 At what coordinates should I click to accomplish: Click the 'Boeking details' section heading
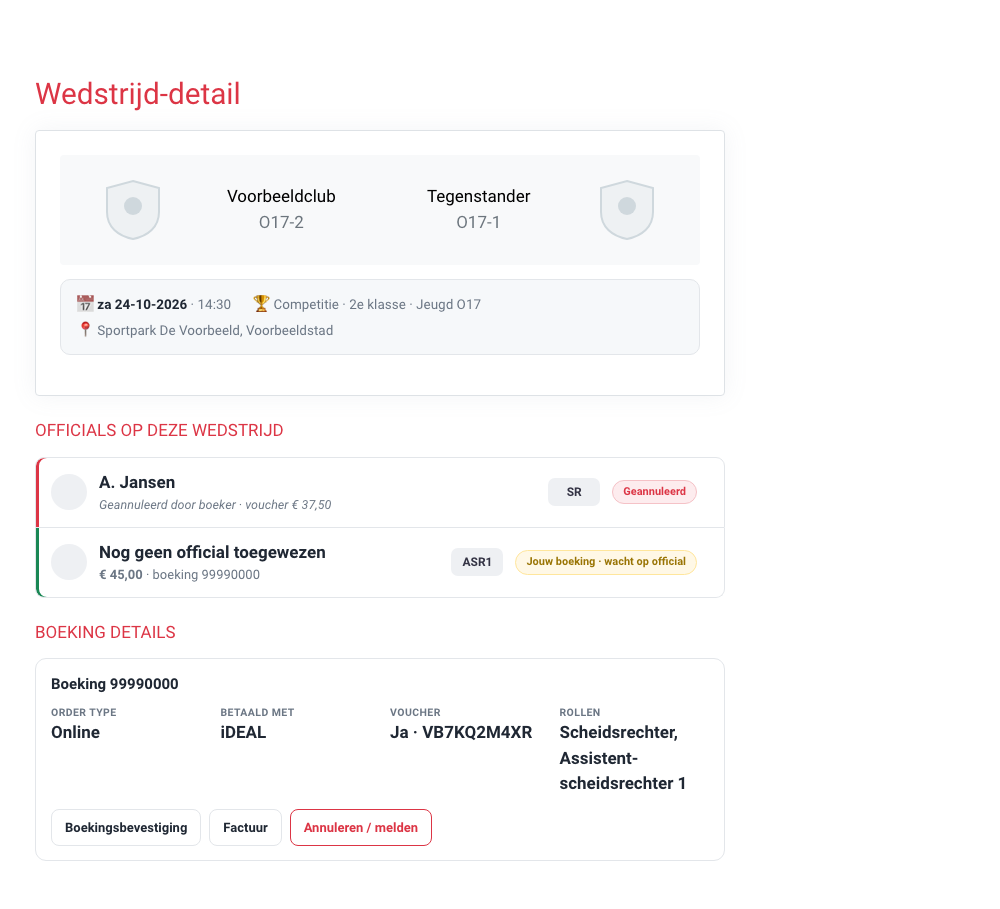pyautogui.click(x=105, y=632)
